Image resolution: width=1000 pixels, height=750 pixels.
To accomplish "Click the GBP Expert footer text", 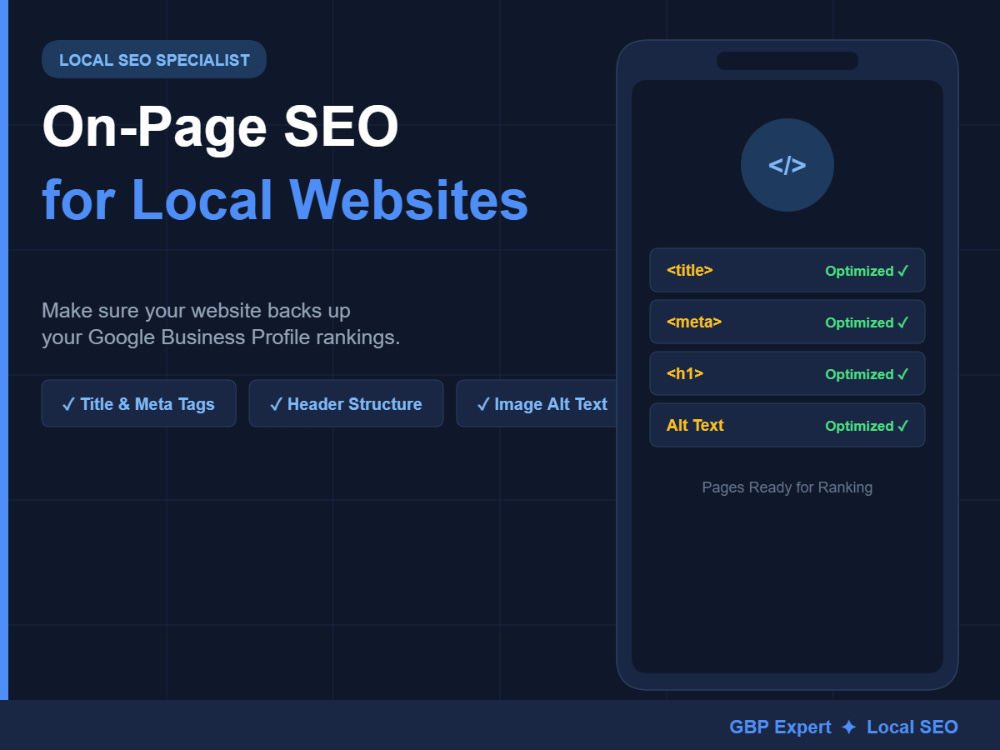I will pos(780,727).
